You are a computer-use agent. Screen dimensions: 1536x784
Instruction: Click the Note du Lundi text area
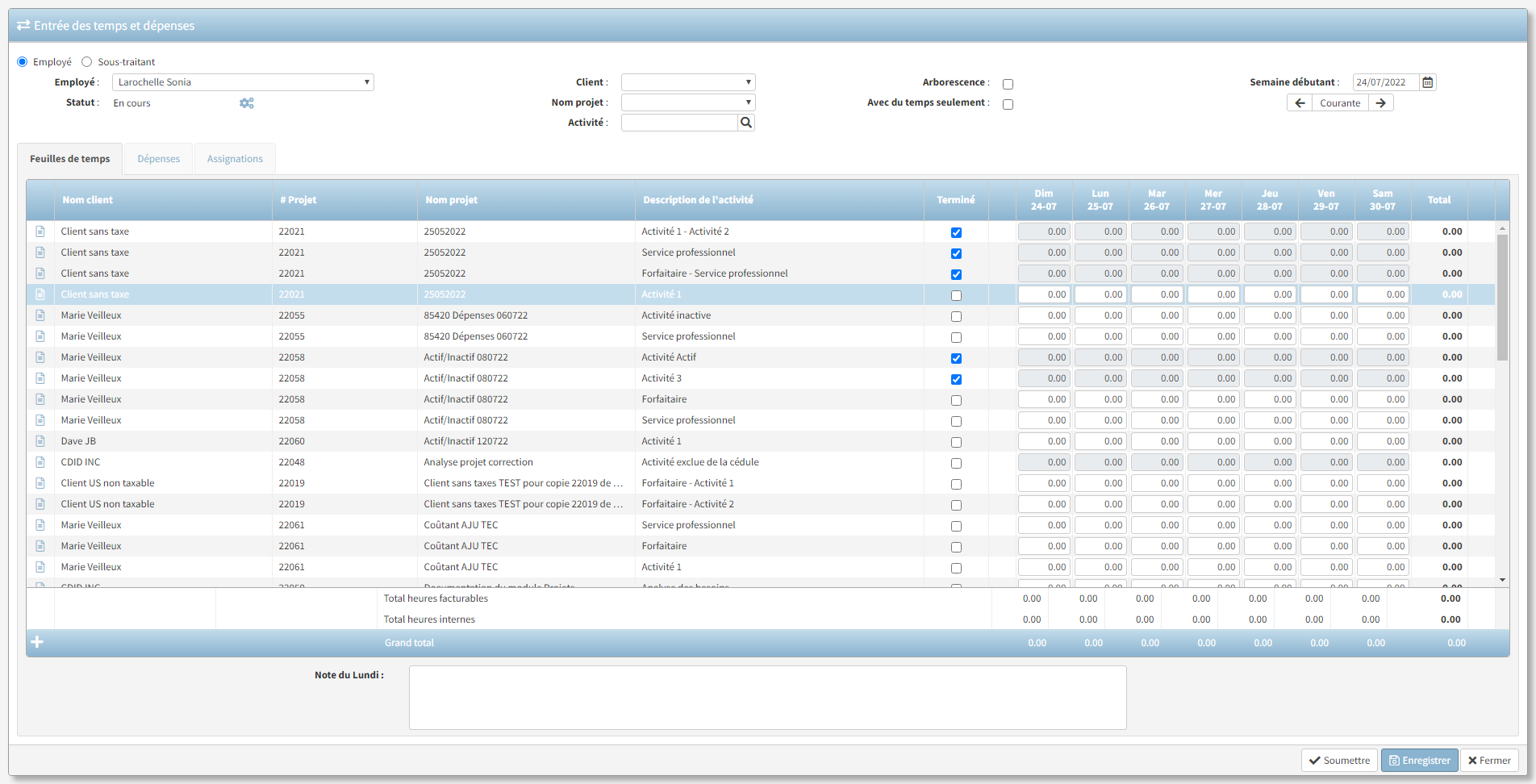click(x=767, y=698)
